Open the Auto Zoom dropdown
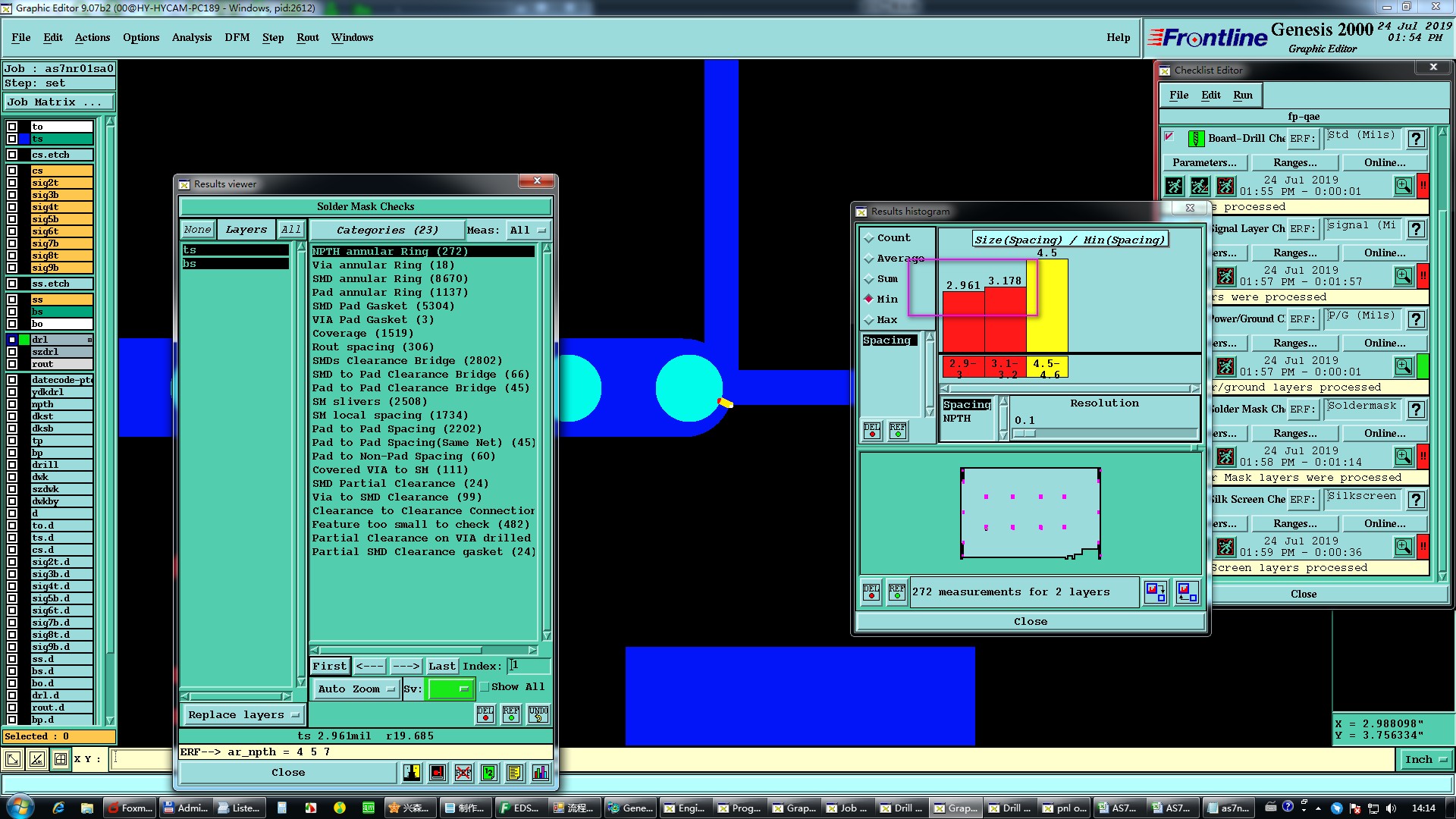 (x=356, y=689)
